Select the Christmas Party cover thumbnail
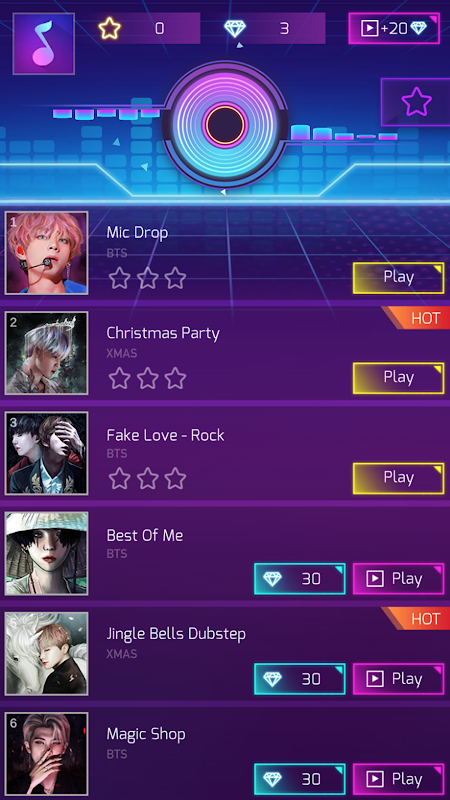The width and height of the screenshot is (450, 800). 46,353
